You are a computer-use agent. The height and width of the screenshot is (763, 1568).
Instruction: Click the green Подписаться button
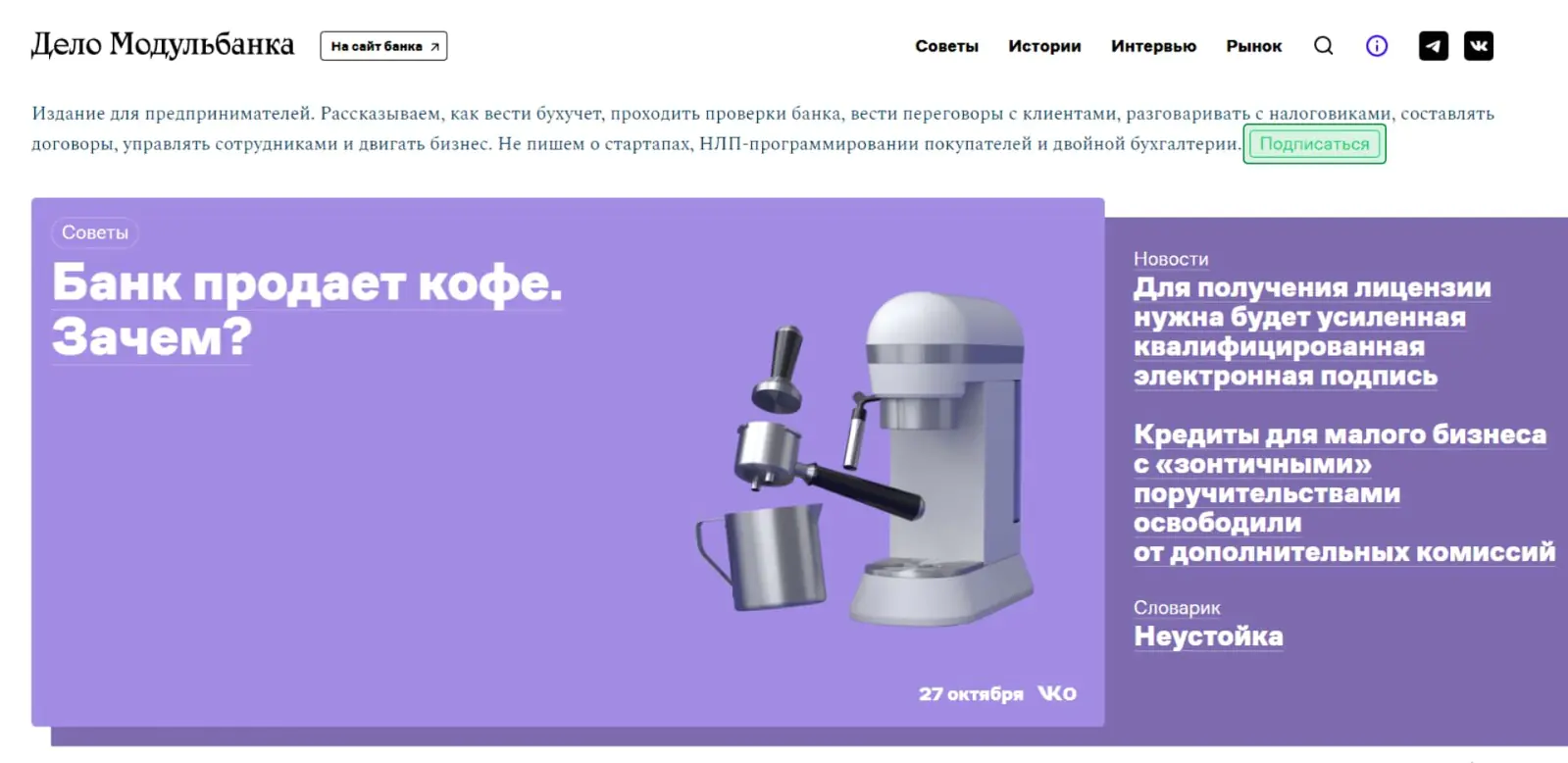pyautogui.click(x=1314, y=144)
